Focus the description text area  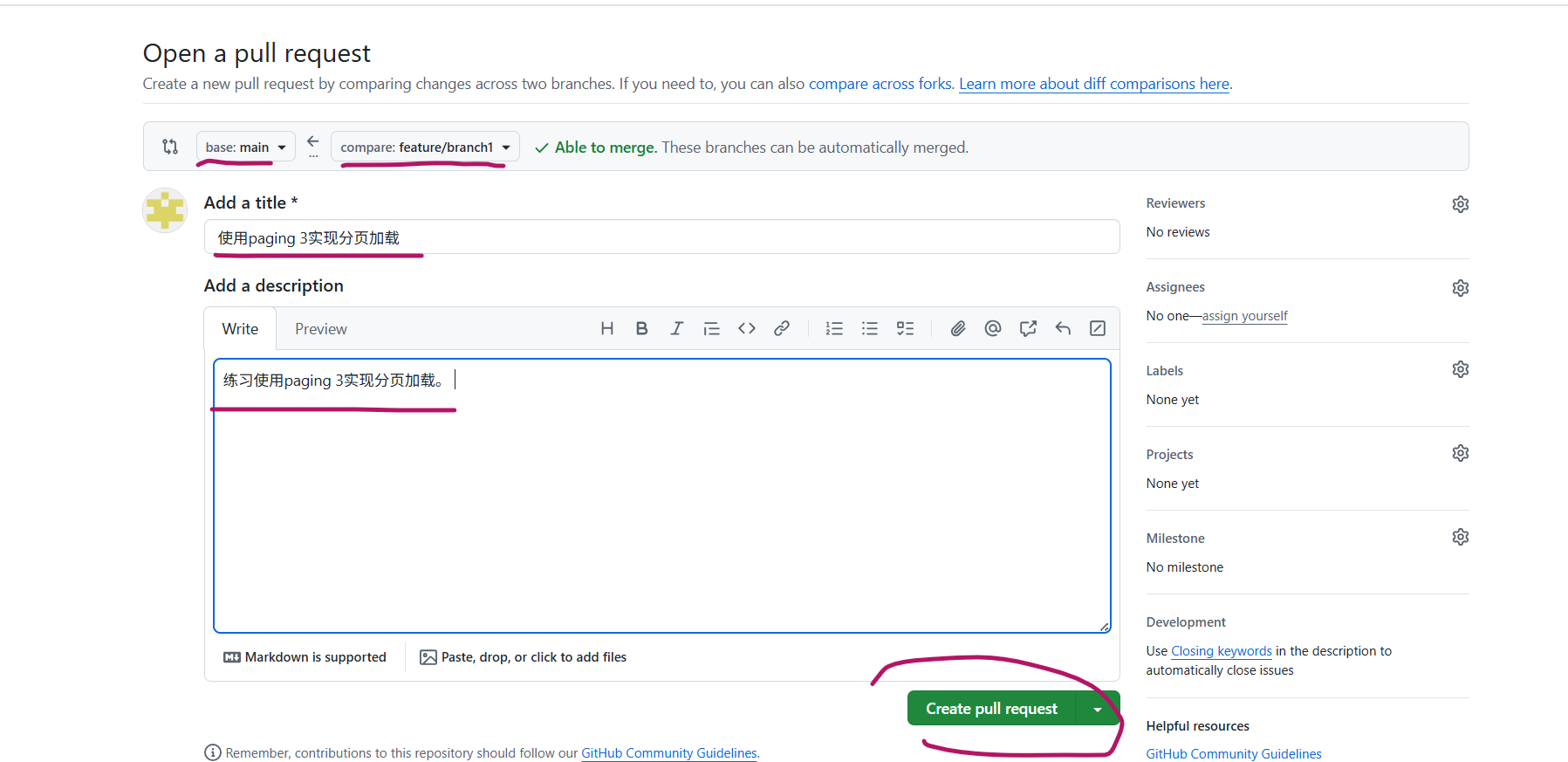pos(661,496)
